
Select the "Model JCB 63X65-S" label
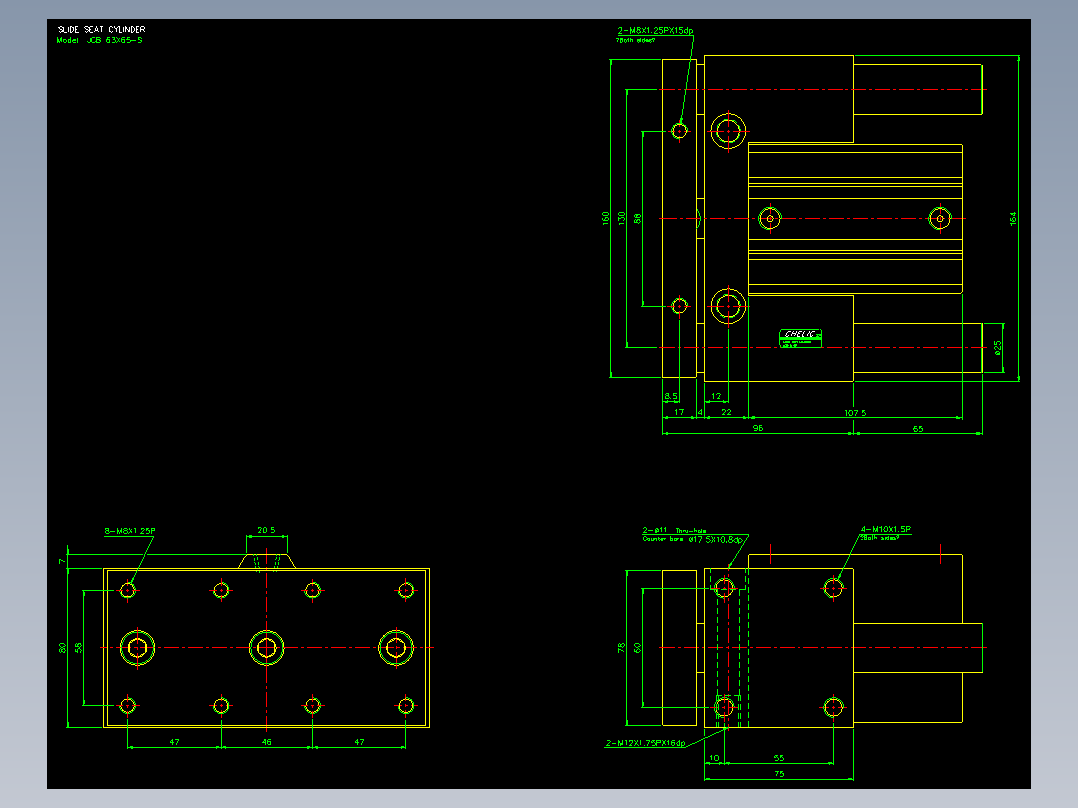pyautogui.click(x=100, y=41)
